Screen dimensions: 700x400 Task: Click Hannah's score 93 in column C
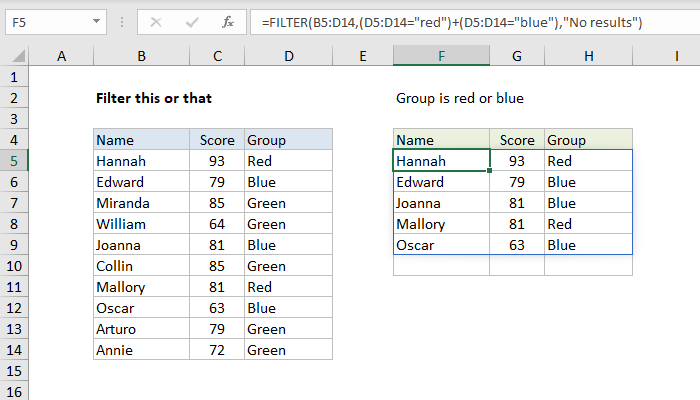pos(217,161)
